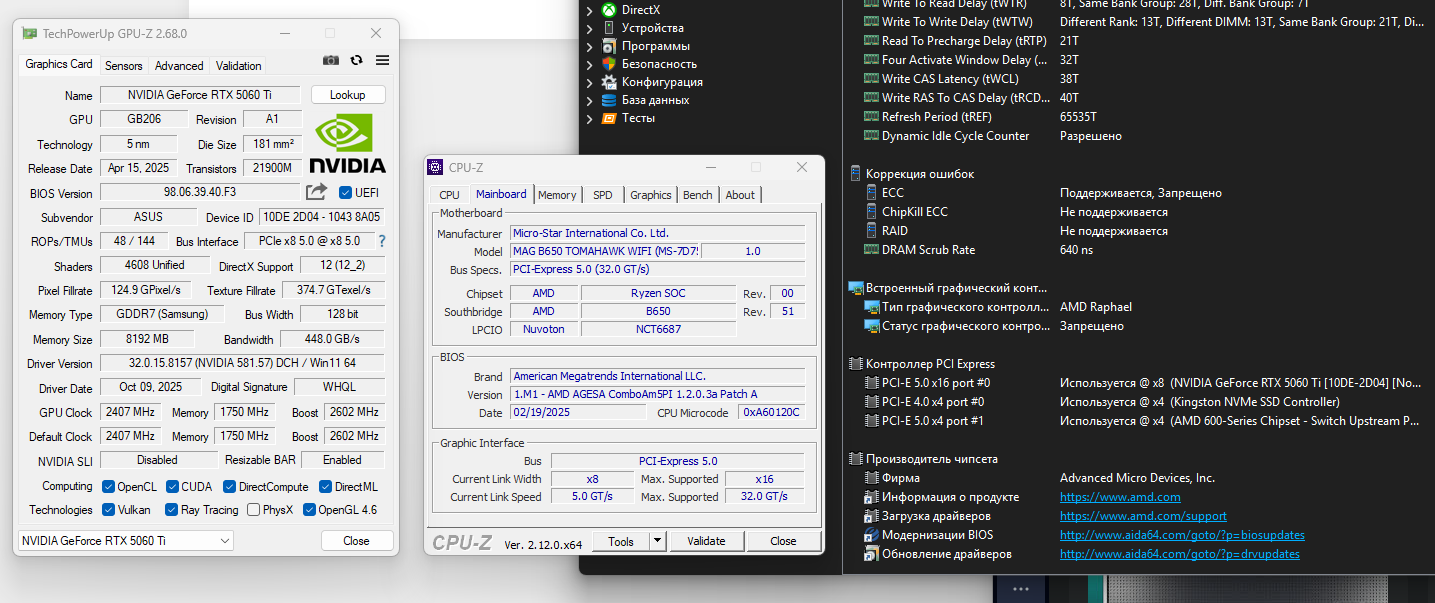Image resolution: width=1435 pixels, height=603 pixels.
Task: Click the Устройства icon in AIDA64 tree
Action: click(x=609, y=28)
